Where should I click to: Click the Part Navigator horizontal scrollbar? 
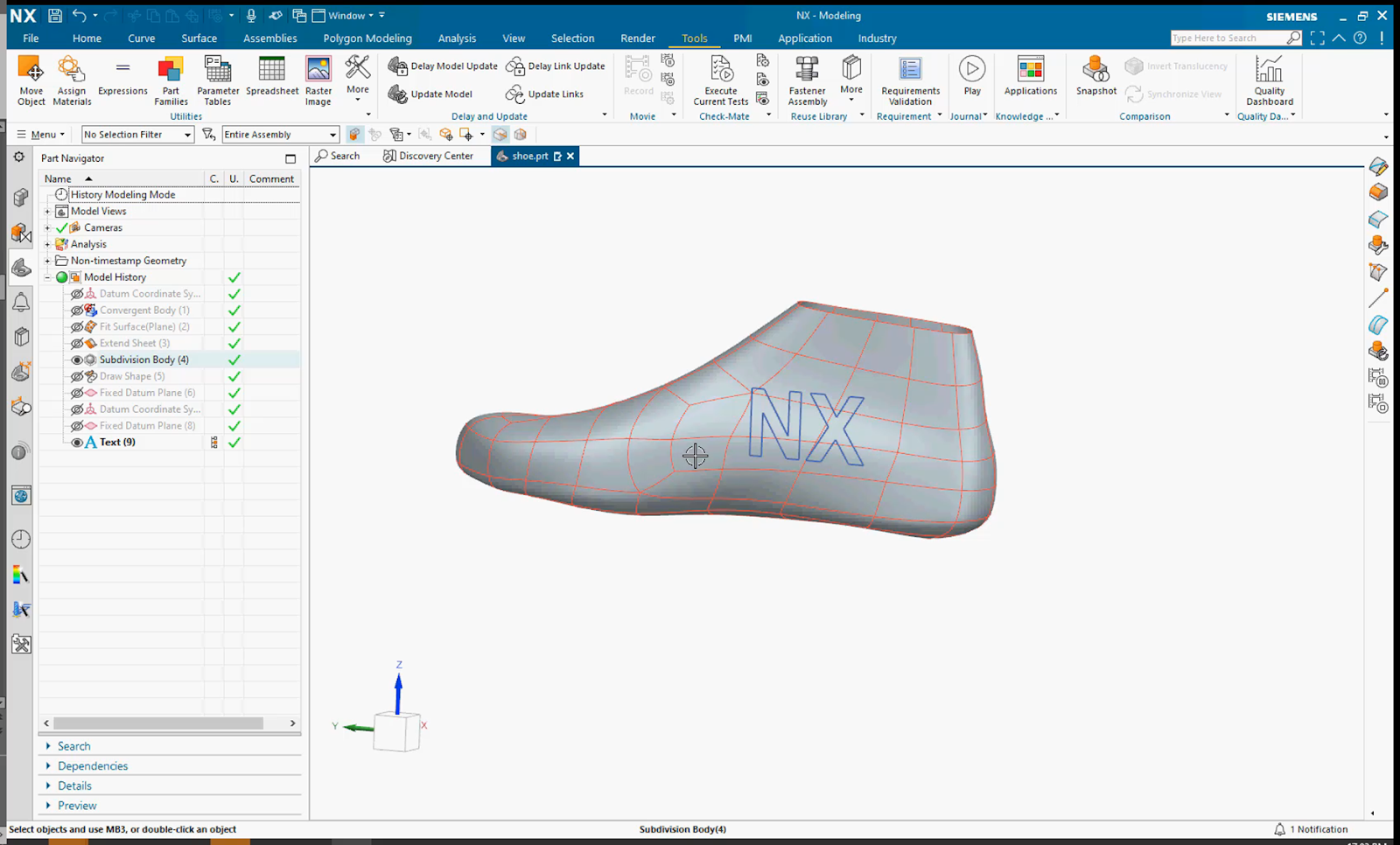158,723
